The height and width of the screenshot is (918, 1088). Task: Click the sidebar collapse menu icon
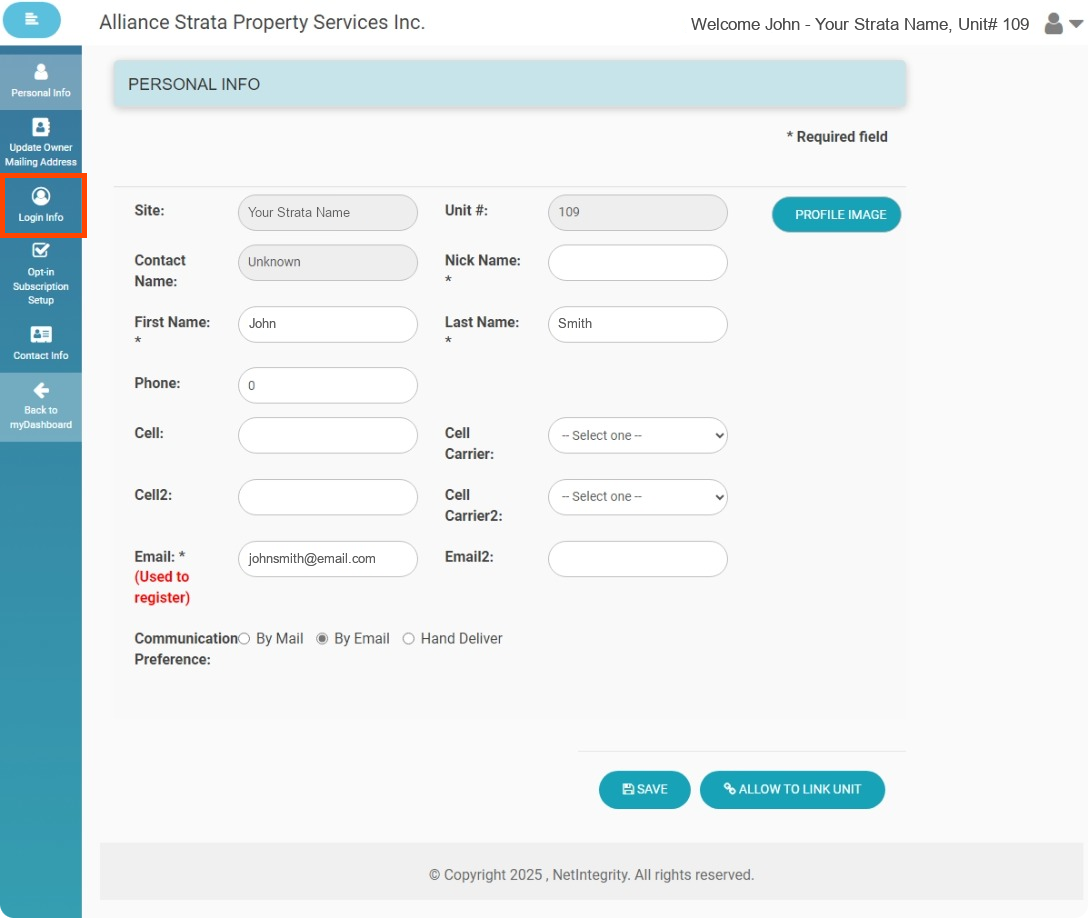tap(32, 20)
